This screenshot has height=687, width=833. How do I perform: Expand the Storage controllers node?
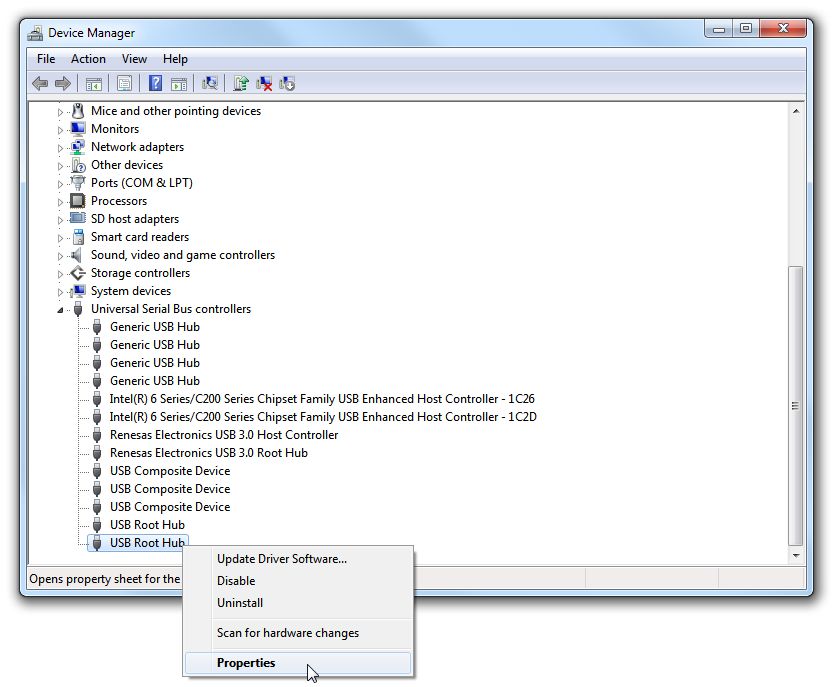(60, 274)
